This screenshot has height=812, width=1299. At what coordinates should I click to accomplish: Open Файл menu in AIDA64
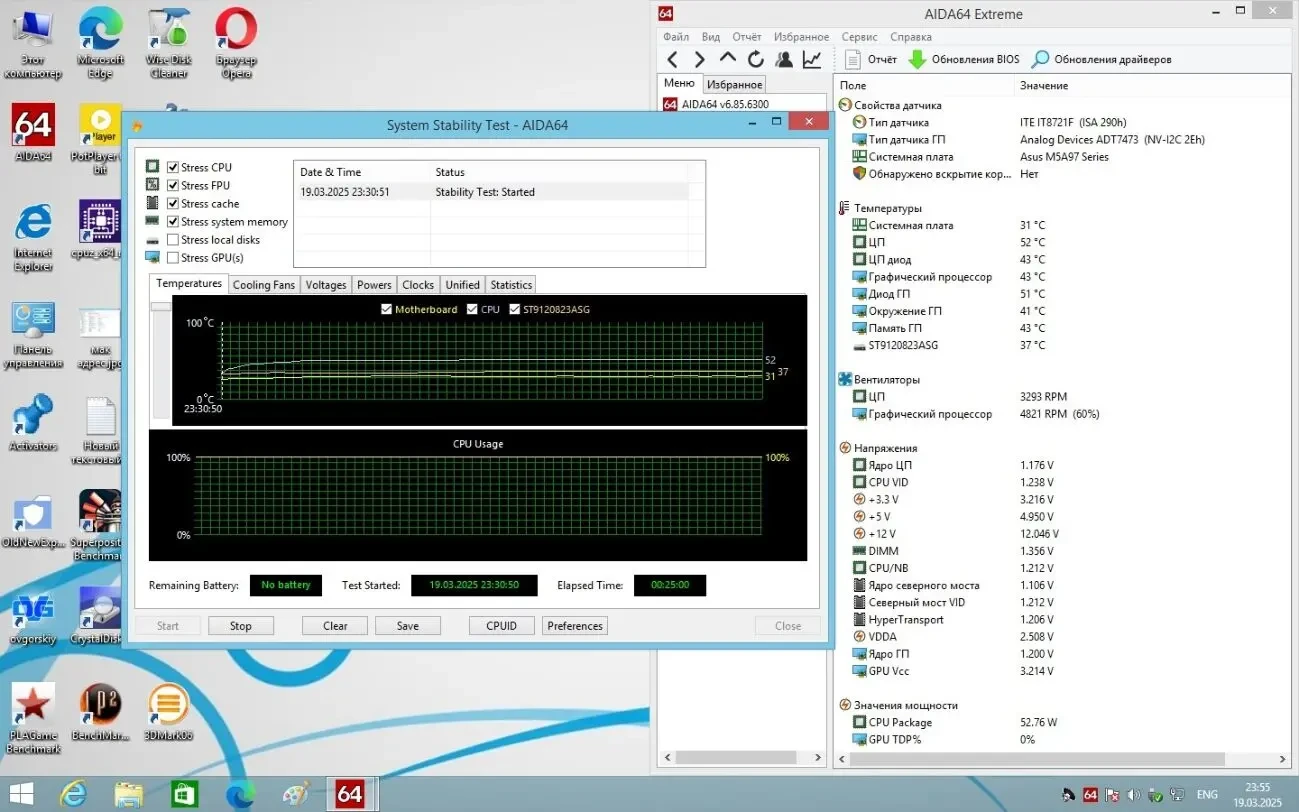click(676, 37)
